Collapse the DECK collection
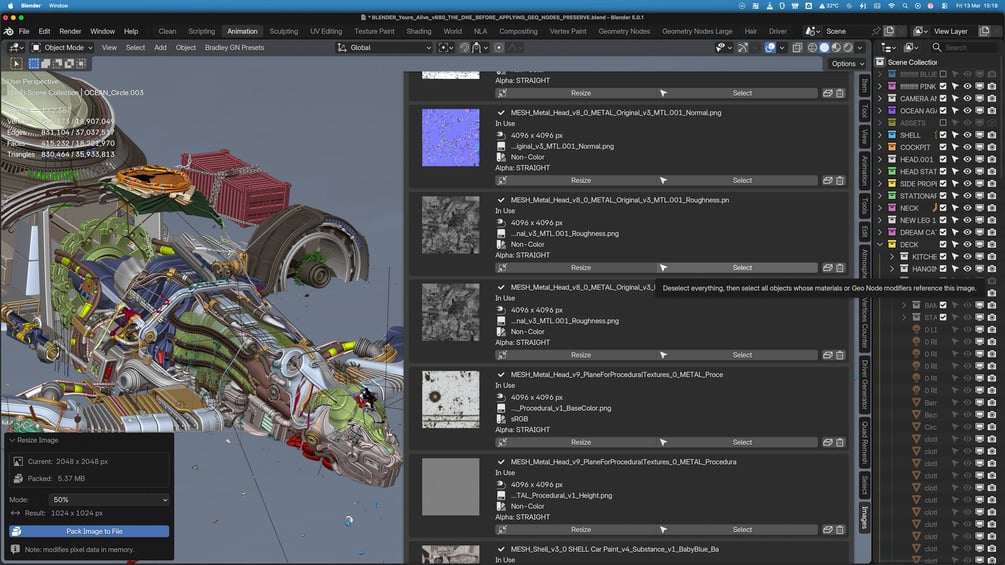 pyautogui.click(x=880, y=245)
